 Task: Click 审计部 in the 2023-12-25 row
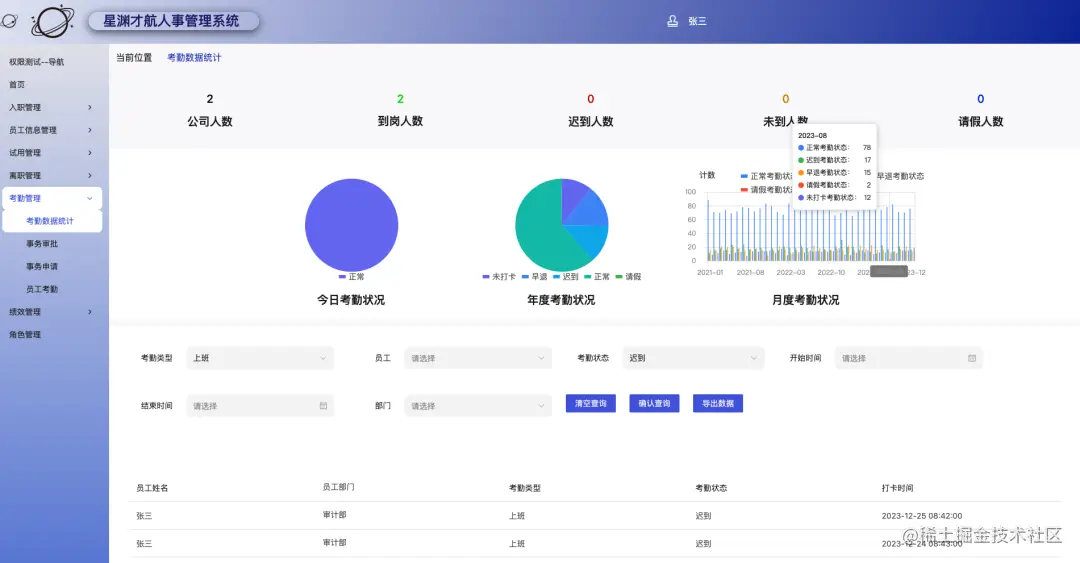[334, 515]
